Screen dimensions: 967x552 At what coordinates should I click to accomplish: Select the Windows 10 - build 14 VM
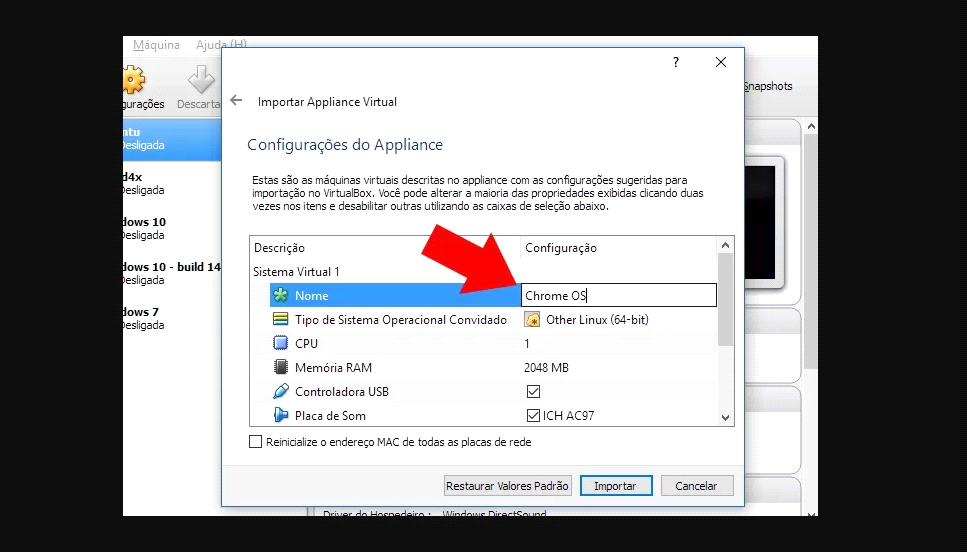(x=172, y=273)
